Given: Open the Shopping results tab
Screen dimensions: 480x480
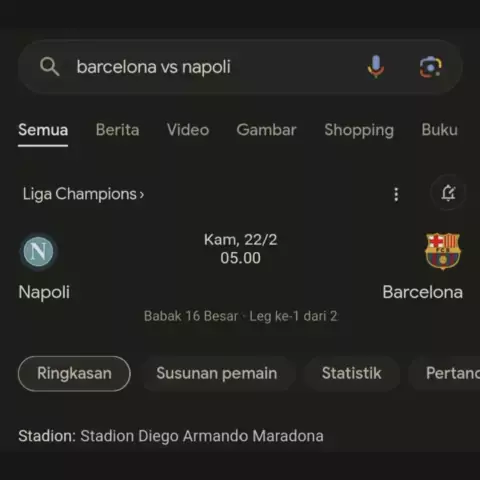Looking at the screenshot, I should [359, 130].
